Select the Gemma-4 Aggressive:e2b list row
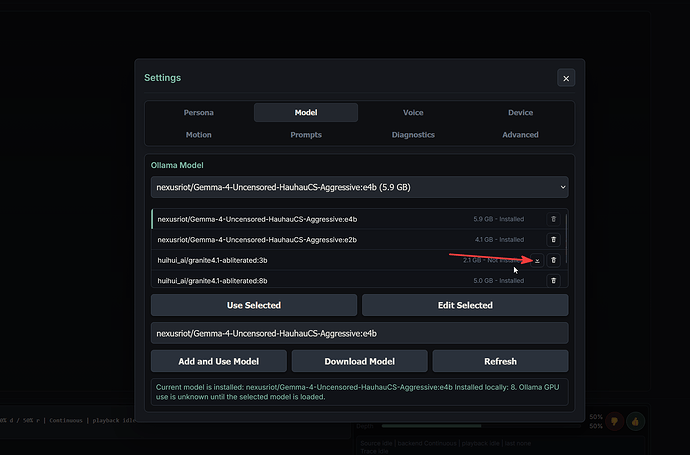Image resolution: width=690 pixels, height=455 pixels. [360, 240]
